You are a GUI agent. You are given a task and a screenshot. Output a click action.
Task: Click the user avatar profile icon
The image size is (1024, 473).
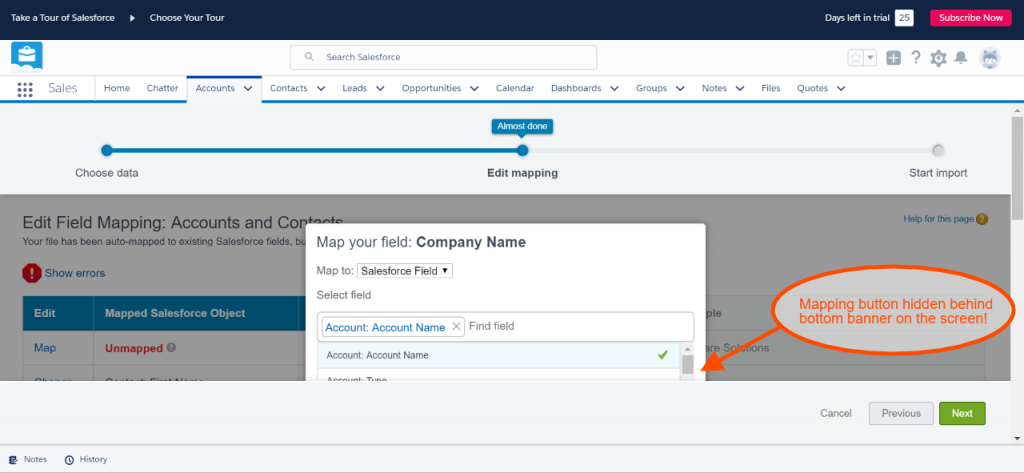990,57
